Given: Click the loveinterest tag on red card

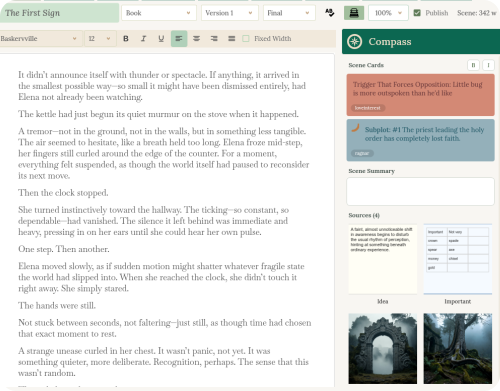Looking at the screenshot, I should point(368,108).
